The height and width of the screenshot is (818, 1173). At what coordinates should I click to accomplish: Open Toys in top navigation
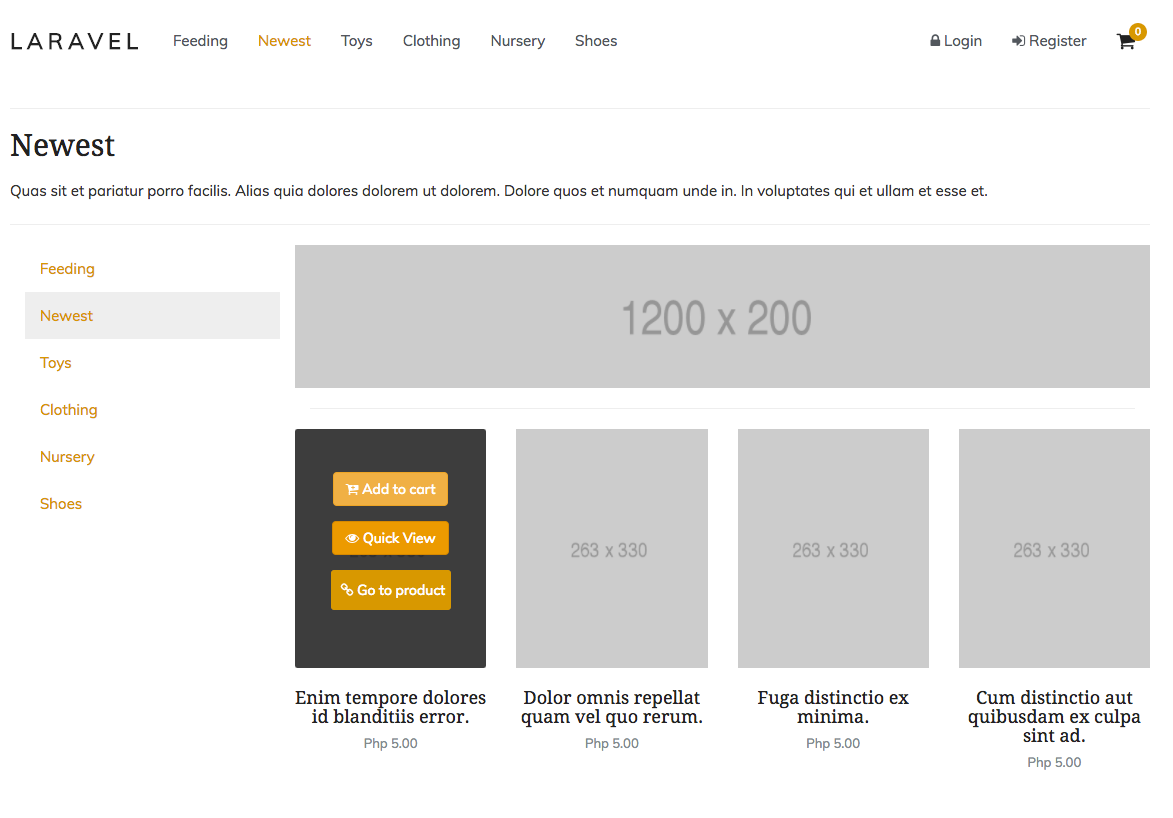357,41
